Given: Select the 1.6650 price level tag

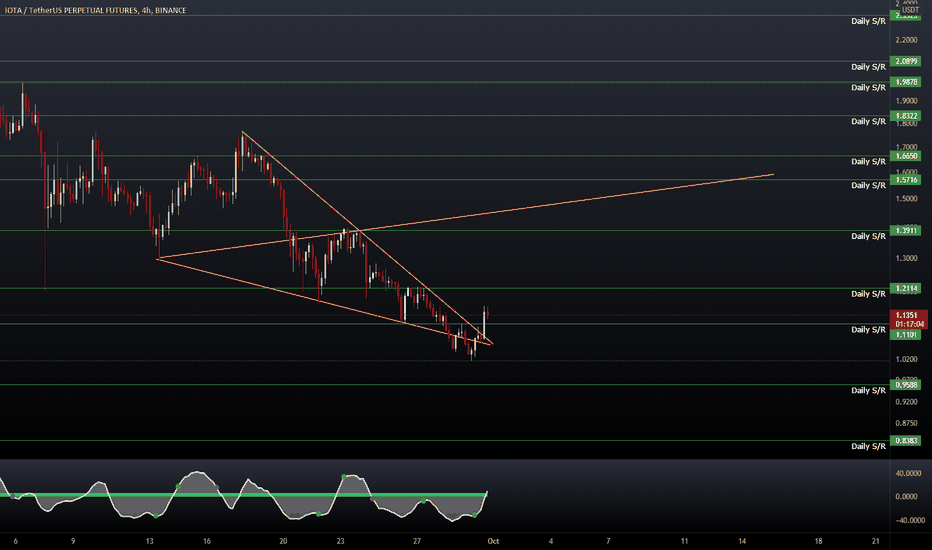Looking at the screenshot, I should [x=905, y=156].
